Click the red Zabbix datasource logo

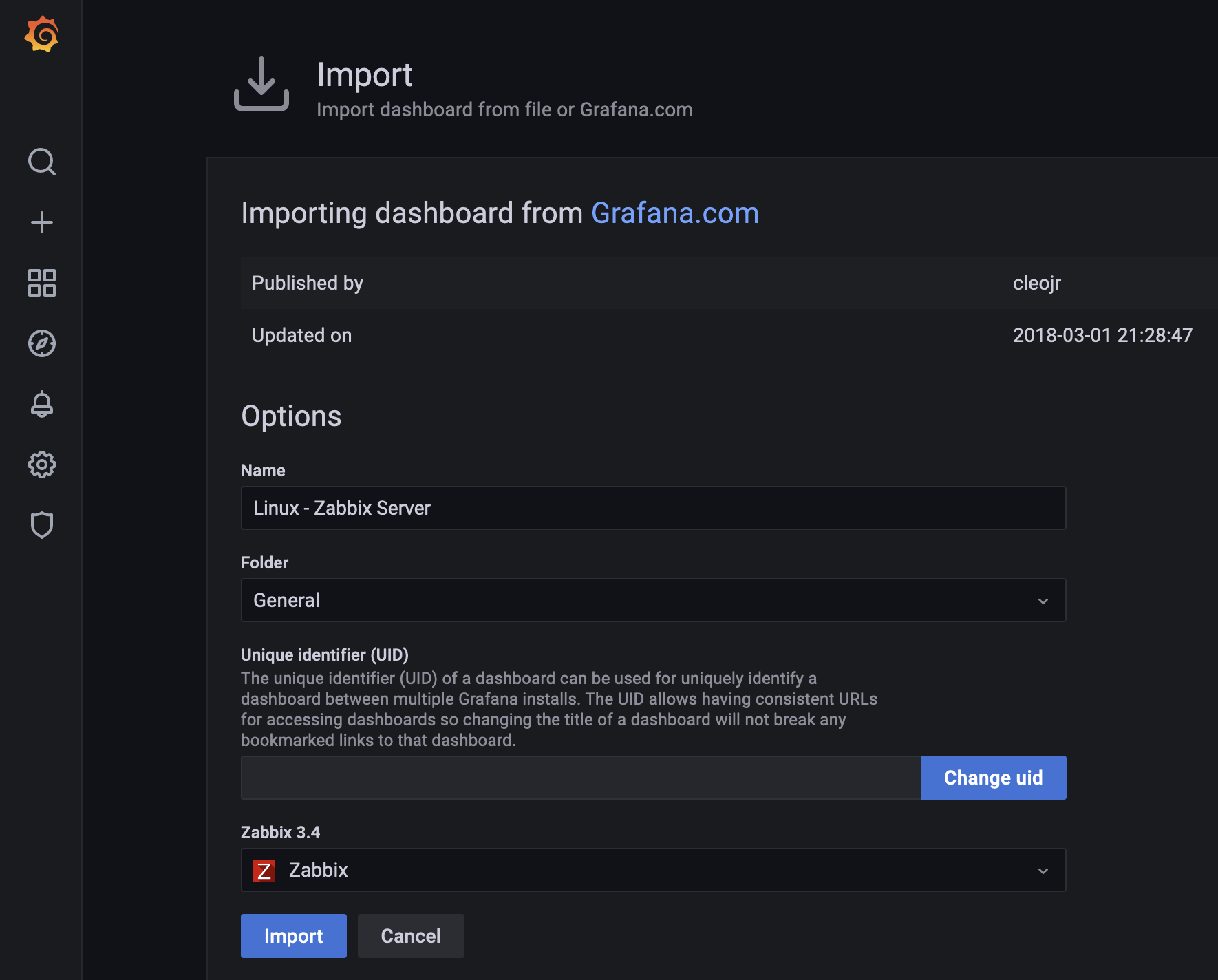(264, 871)
